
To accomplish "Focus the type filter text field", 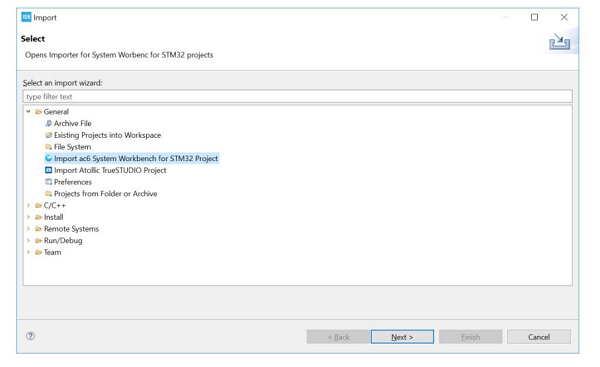I will point(298,96).
